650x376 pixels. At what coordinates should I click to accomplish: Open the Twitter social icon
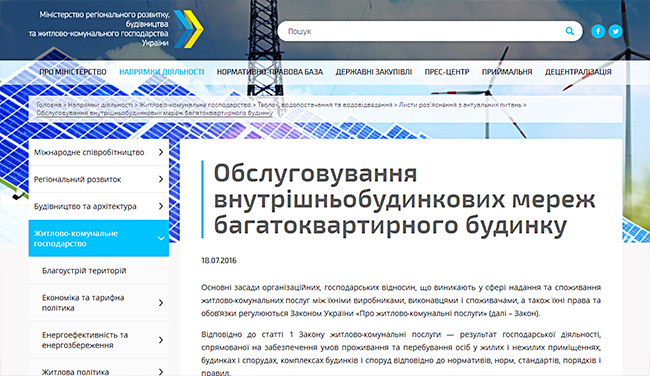pos(616,31)
